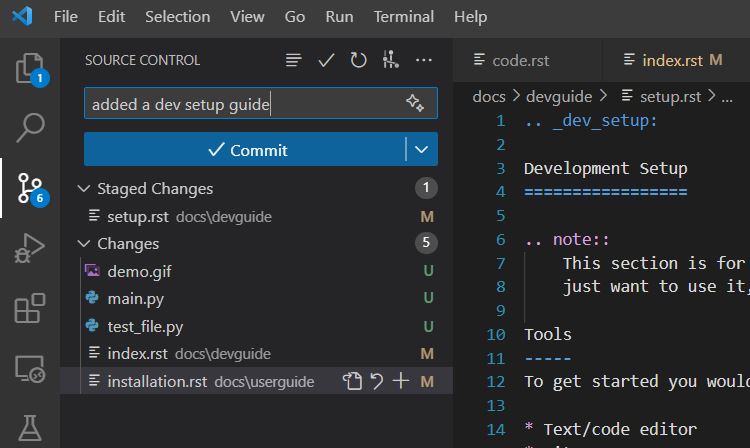Open the Remote Explorer icon
Image resolution: width=750 pixels, height=448 pixels.
(x=29, y=369)
